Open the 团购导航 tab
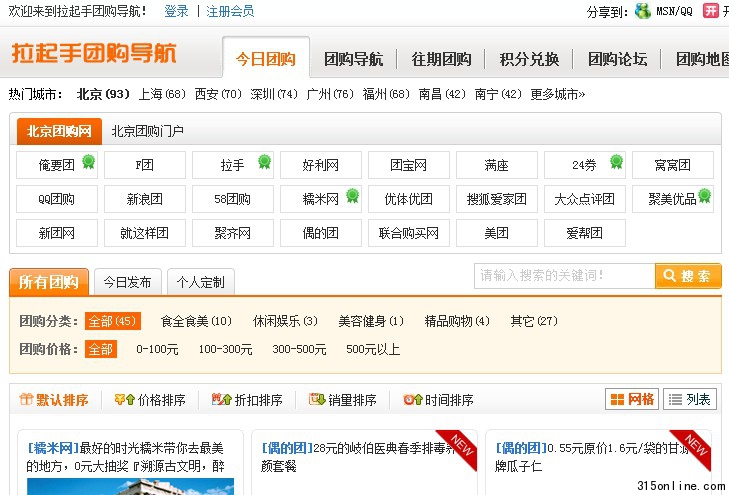This screenshot has width=729, height=495. (353, 59)
